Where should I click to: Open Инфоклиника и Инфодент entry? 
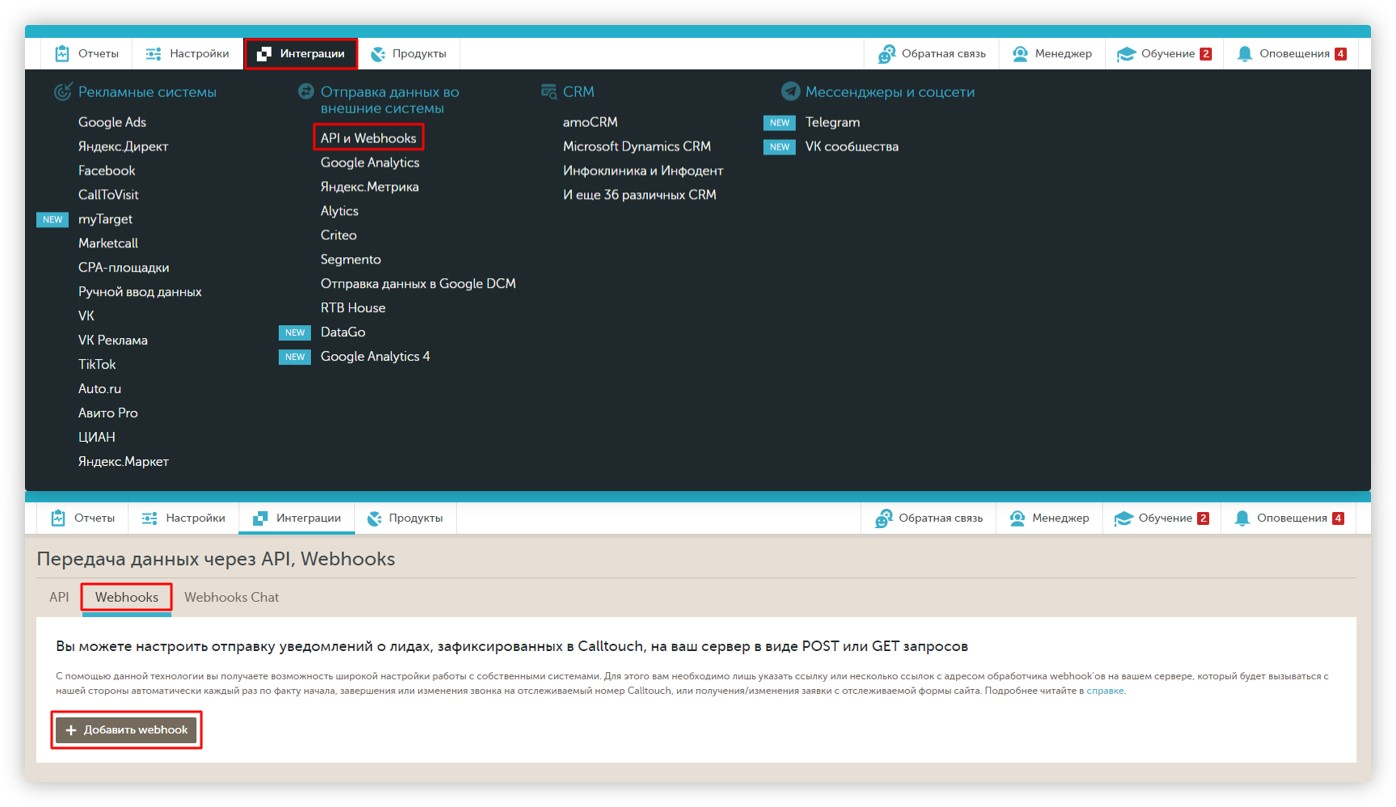pyautogui.click(x=643, y=171)
